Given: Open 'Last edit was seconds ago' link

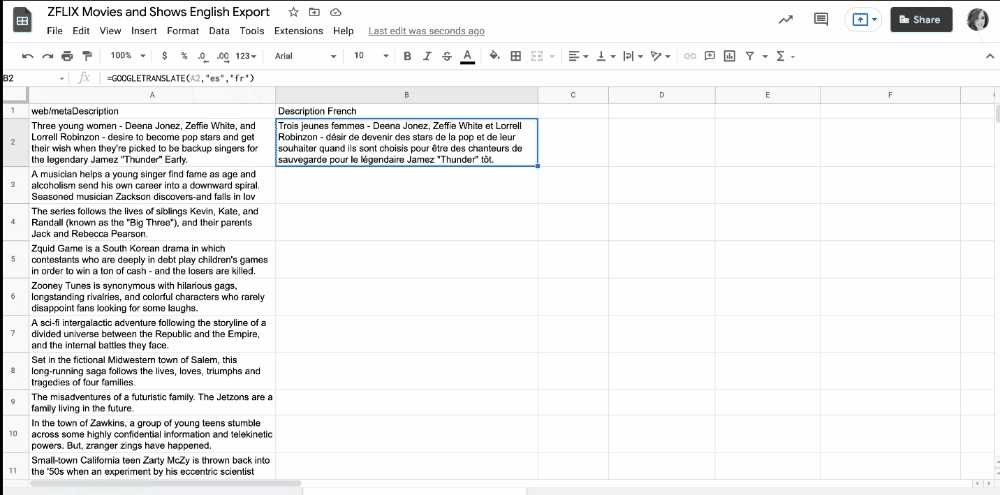Looking at the screenshot, I should pyautogui.click(x=426, y=31).
